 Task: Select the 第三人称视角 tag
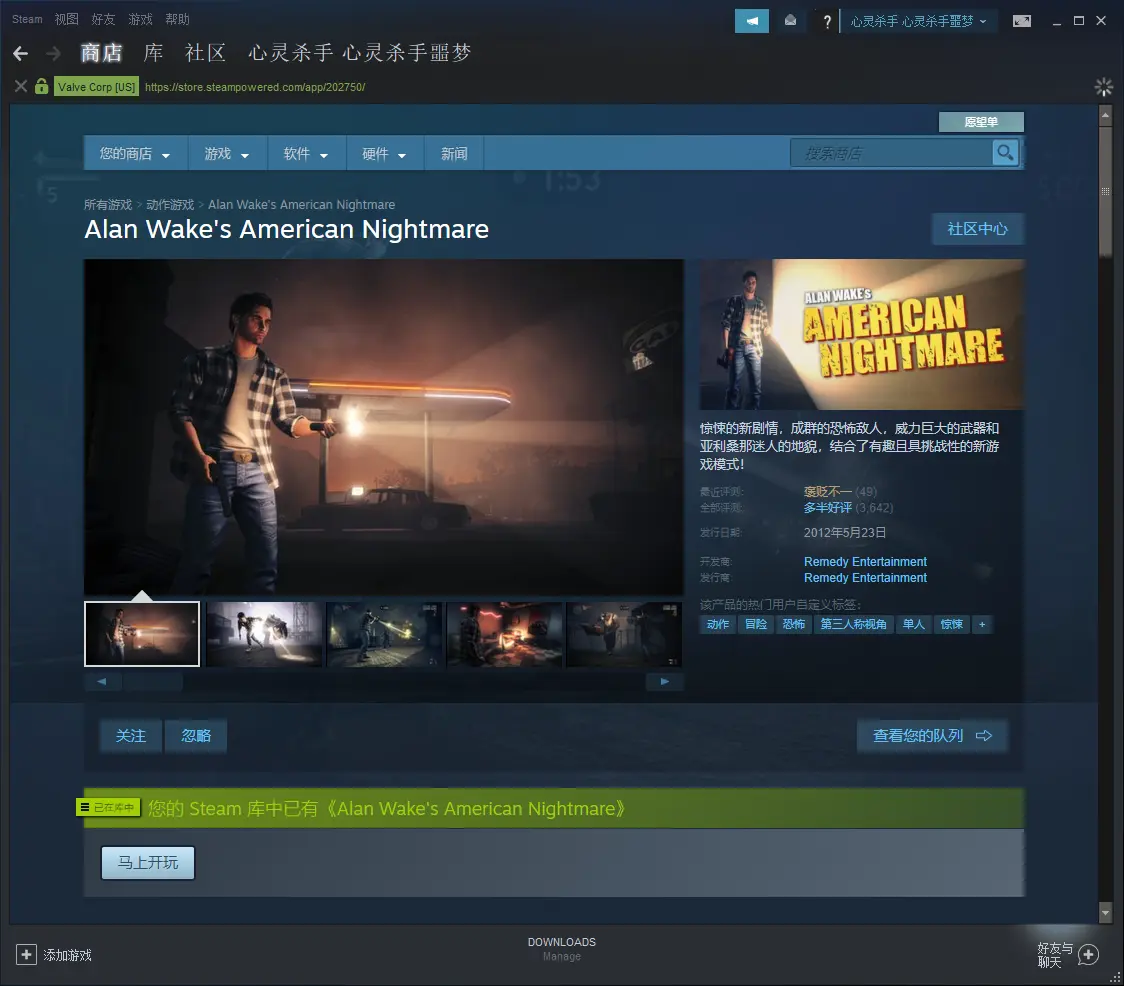[x=853, y=625]
